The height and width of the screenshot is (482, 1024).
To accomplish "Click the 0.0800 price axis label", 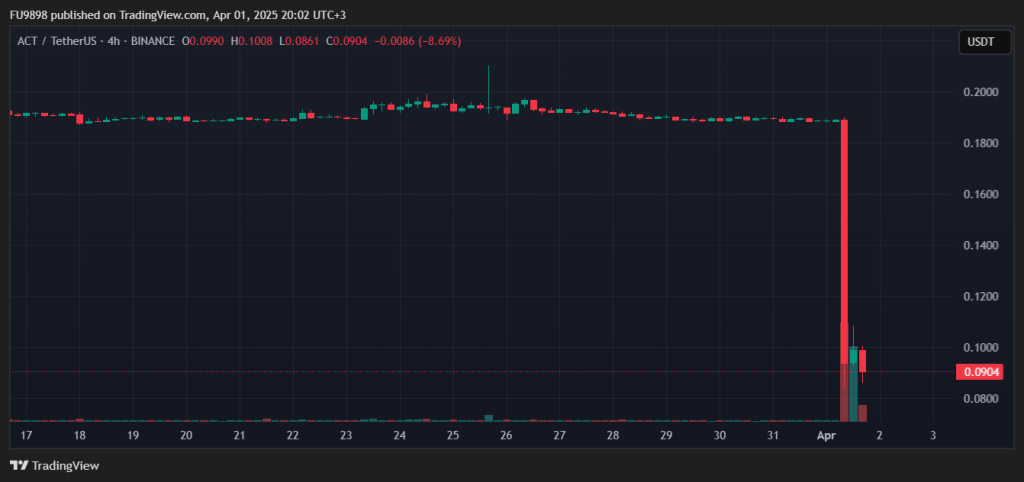I will click(x=981, y=398).
